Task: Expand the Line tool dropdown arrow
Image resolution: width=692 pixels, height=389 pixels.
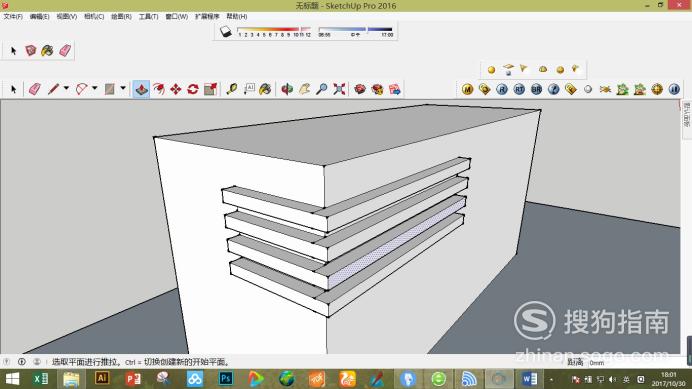Action: [66, 88]
